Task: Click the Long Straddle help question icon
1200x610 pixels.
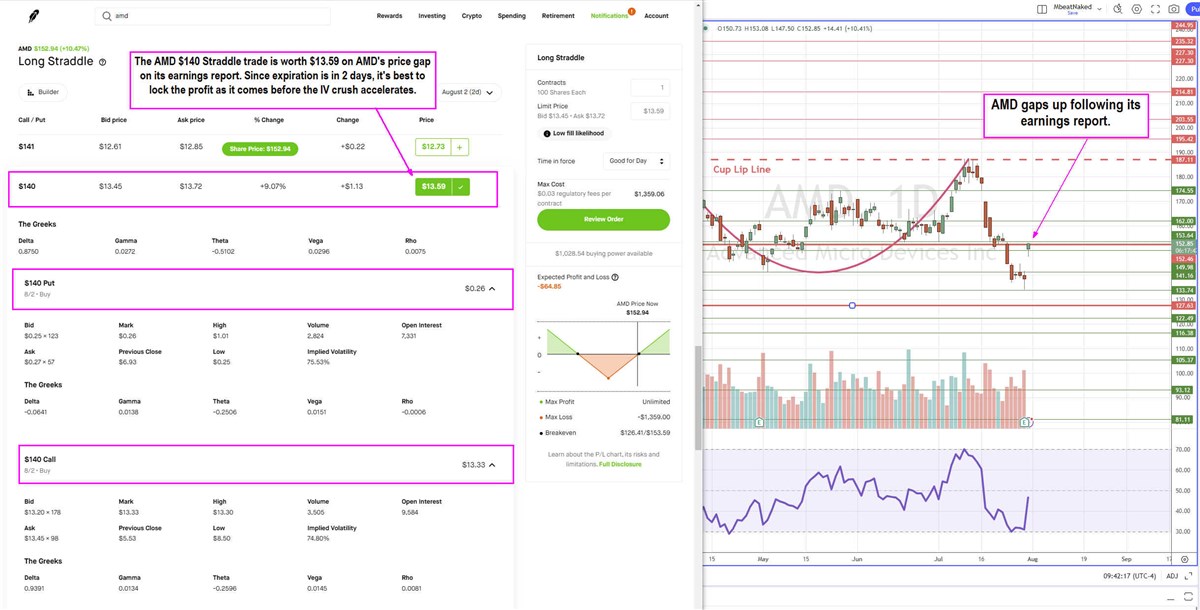Action: click(x=102, y=62)
